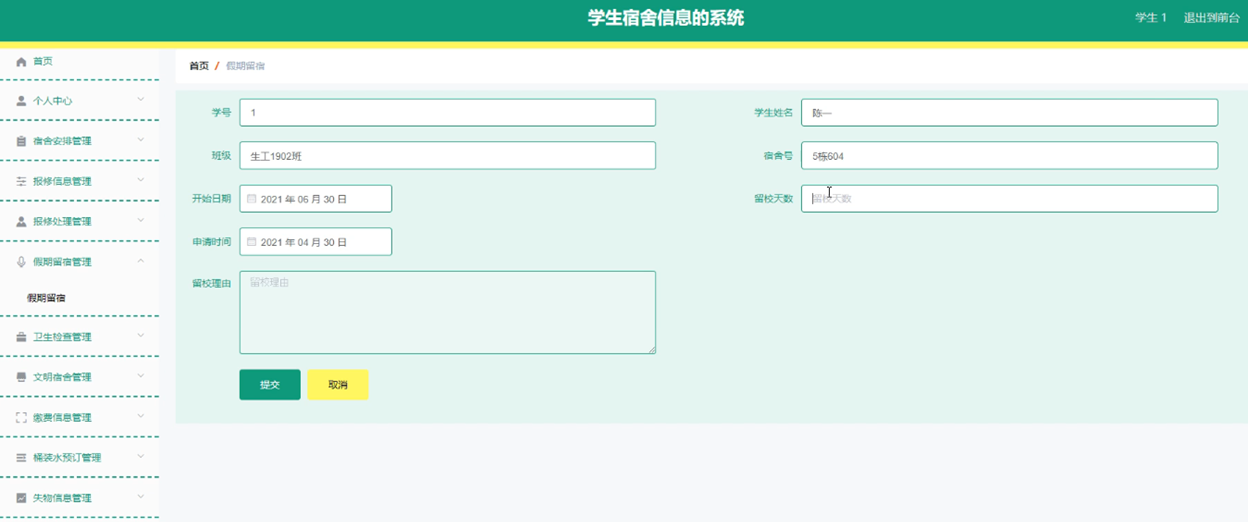
Task: Focus the 学号 input field
Action: coord(447,113)
